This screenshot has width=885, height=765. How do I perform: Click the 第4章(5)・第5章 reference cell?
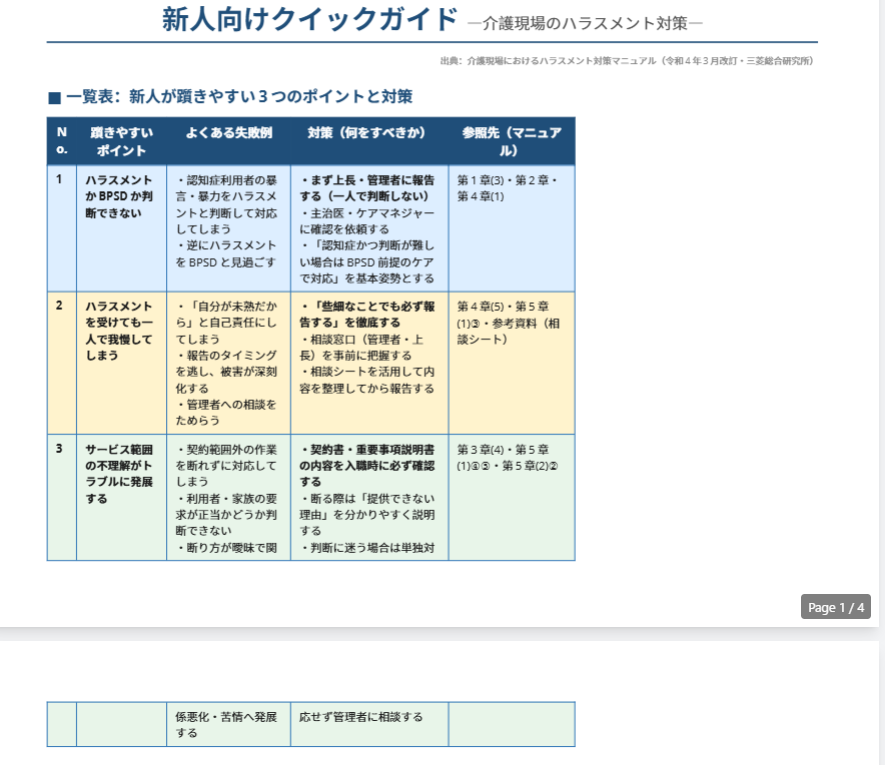(x=512, y=362)
